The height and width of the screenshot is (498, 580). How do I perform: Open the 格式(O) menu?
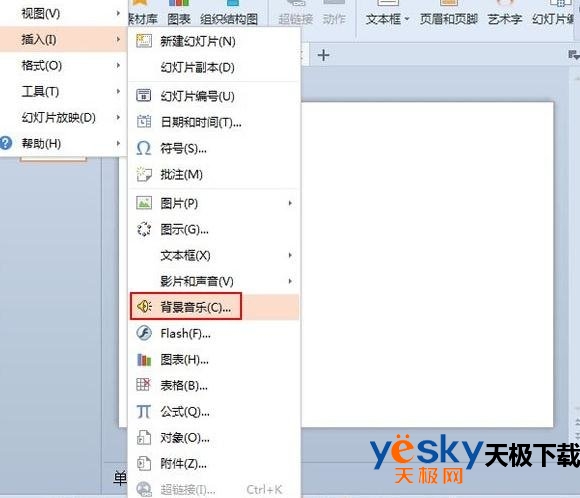click(63, 65)
